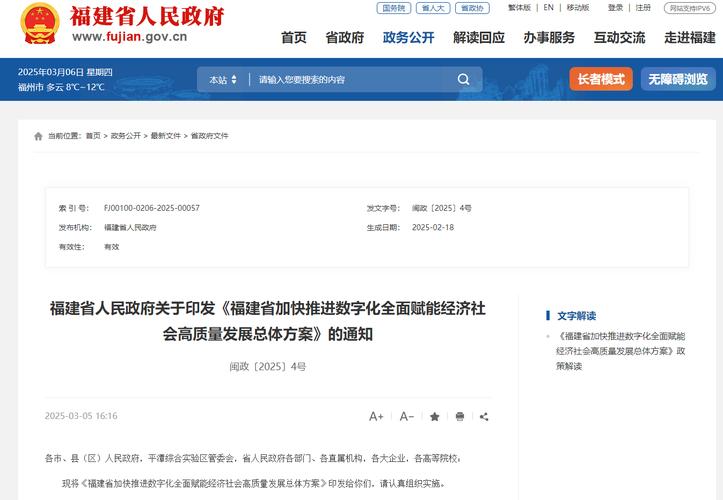Screen dimensions: 723x500
Task: Click the 生成日期 value 2025-02-18
Action: click(433, 227)
